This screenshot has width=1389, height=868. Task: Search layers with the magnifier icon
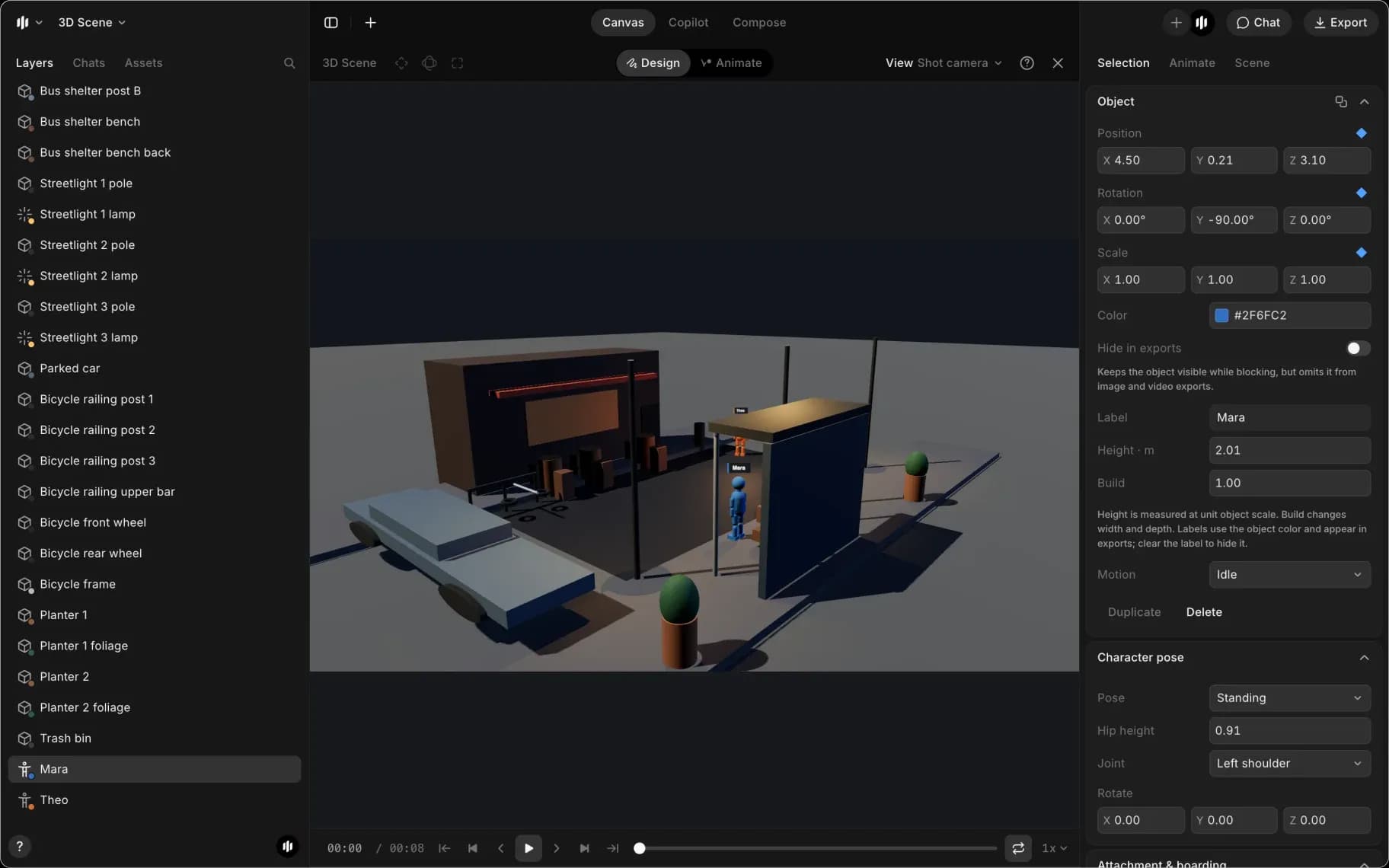(x=289, y=63)
